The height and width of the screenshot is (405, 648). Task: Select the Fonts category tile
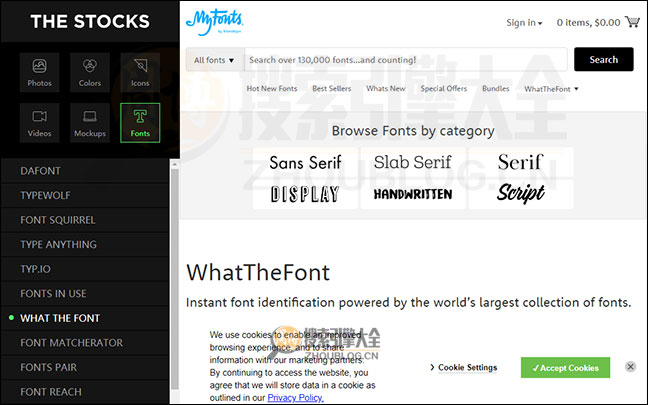(x=140, y=123)
